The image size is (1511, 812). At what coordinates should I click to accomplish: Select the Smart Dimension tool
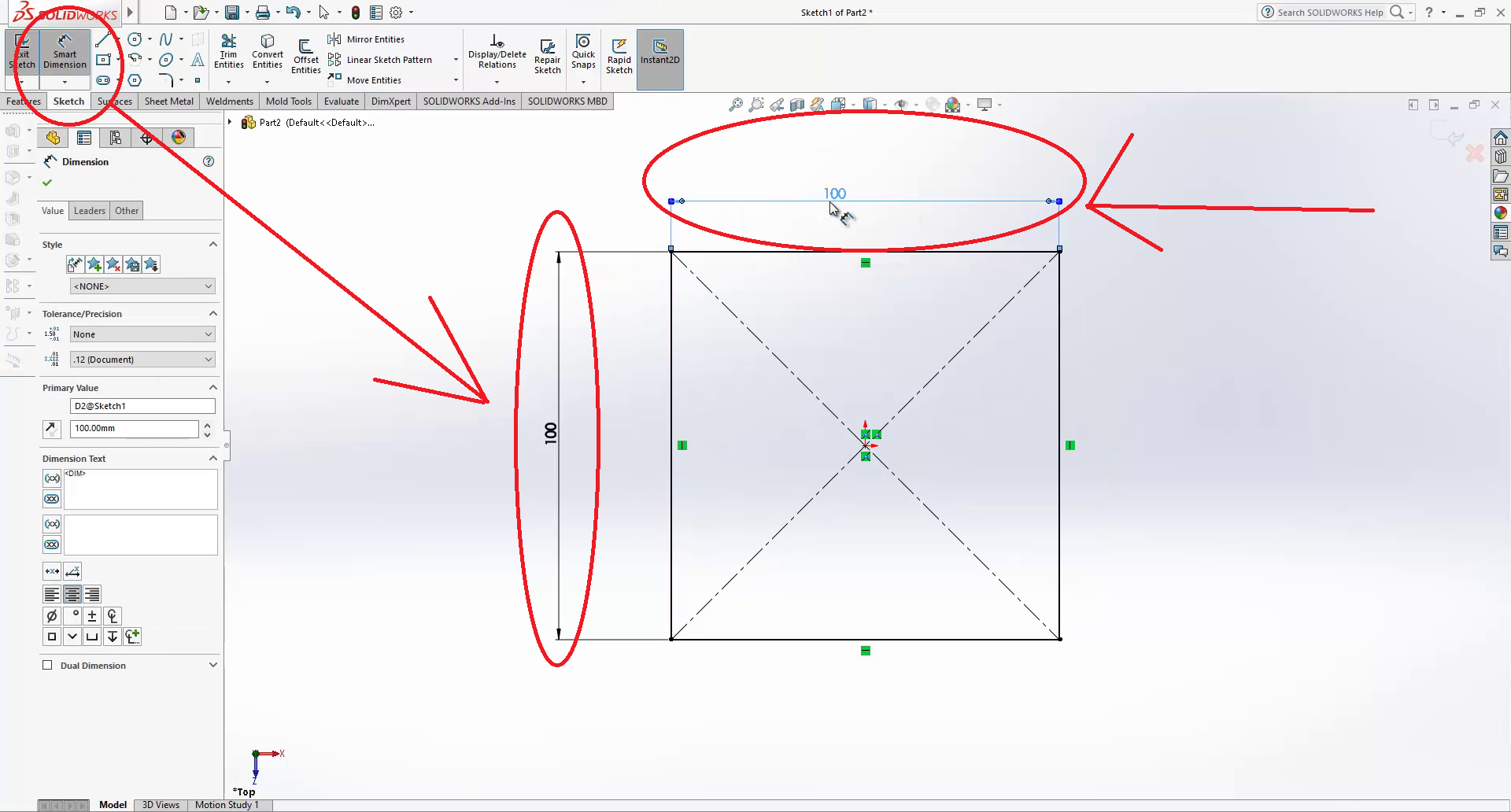(65, 51)
